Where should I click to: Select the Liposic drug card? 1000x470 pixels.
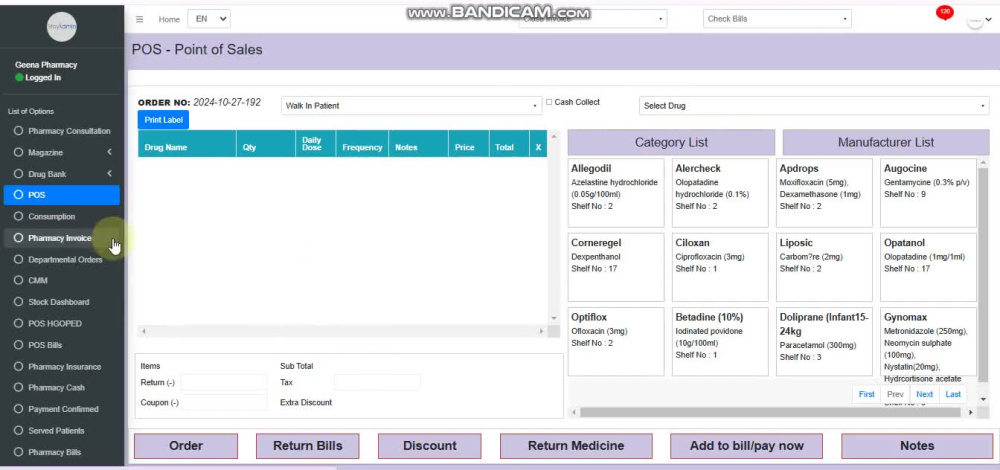tap(825, 267)
